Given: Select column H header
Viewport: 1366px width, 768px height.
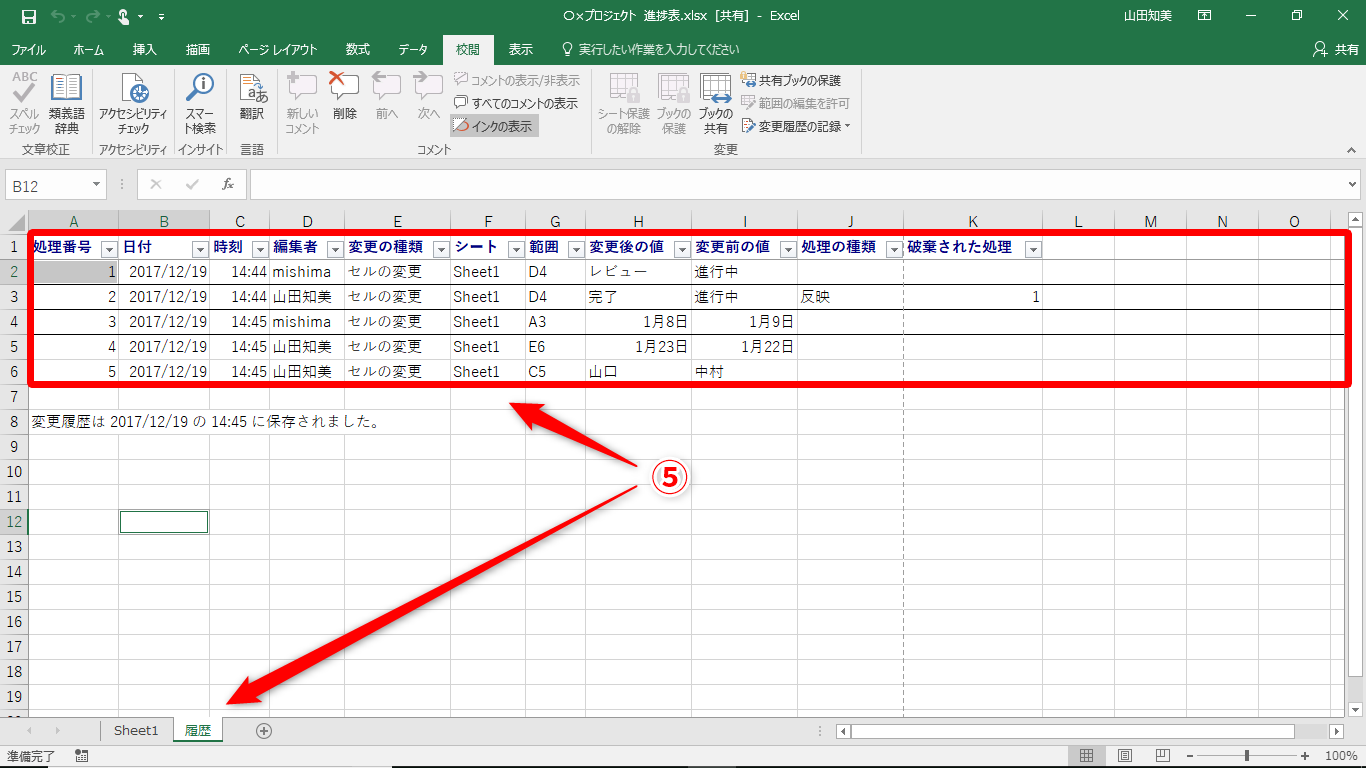Looking at the screenshot, I should [638, 221].
